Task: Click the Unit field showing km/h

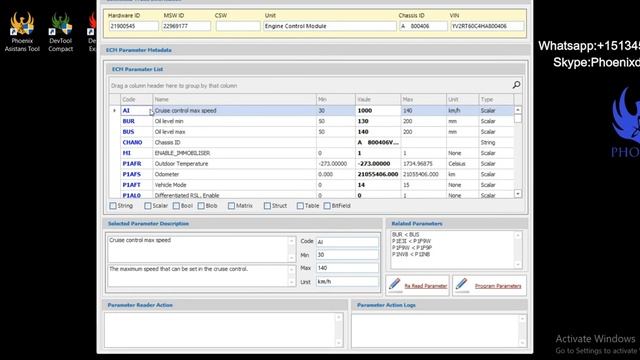Action: pos(347,281)
